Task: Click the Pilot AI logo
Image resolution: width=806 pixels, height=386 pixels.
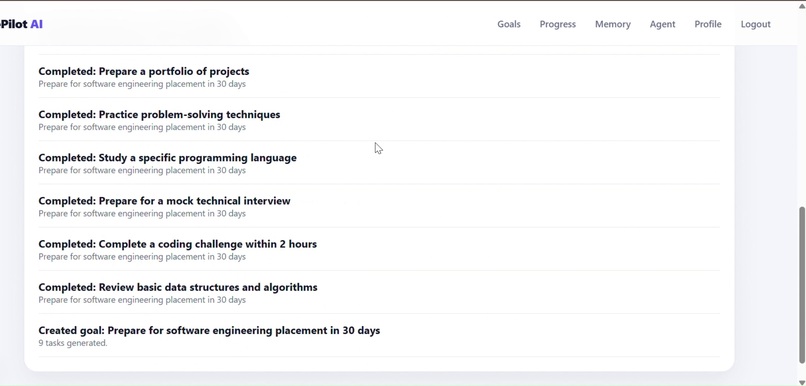Action: pyautogui.click(x=22, y=24)
